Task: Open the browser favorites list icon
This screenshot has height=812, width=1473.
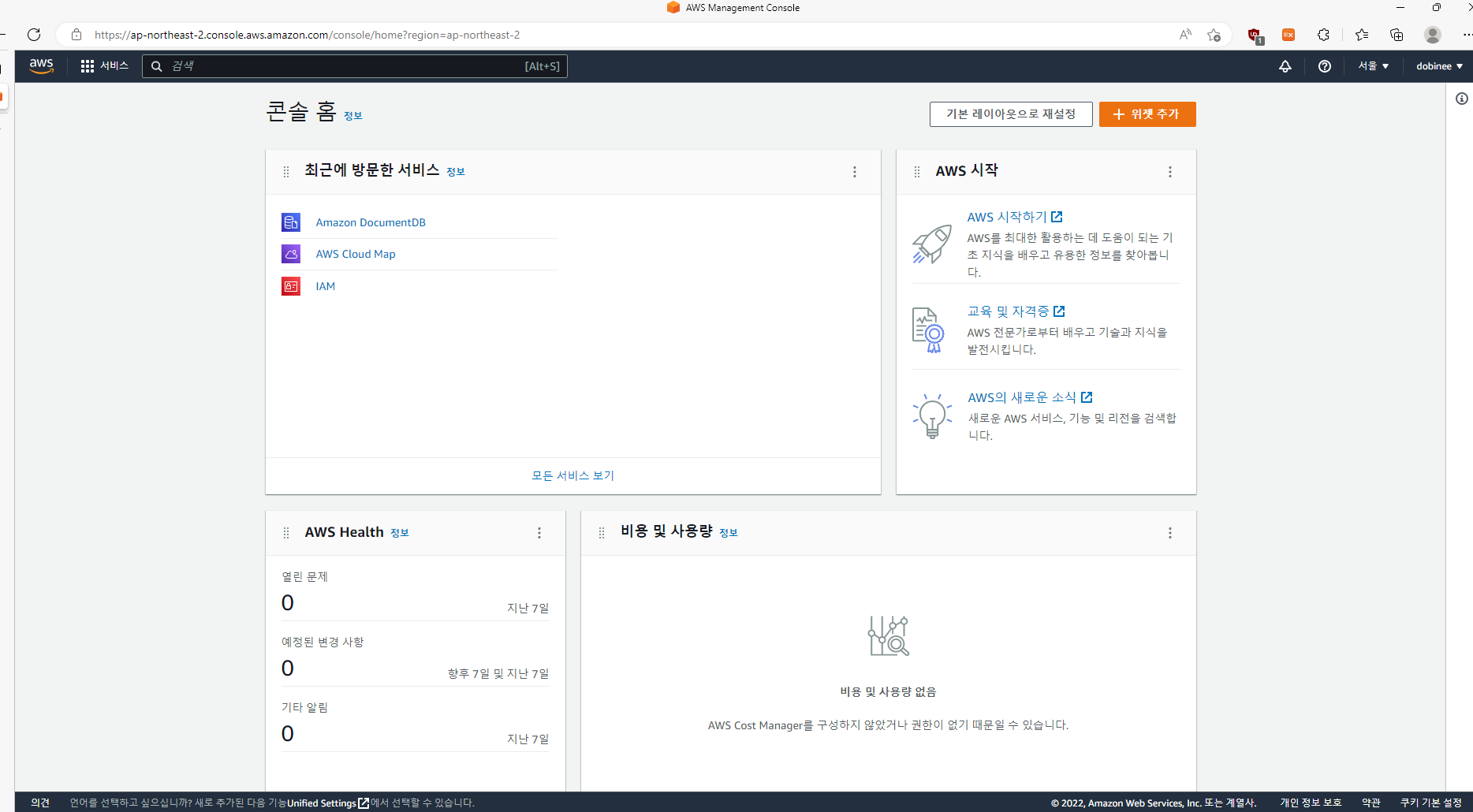Action: pos(1362,35)
